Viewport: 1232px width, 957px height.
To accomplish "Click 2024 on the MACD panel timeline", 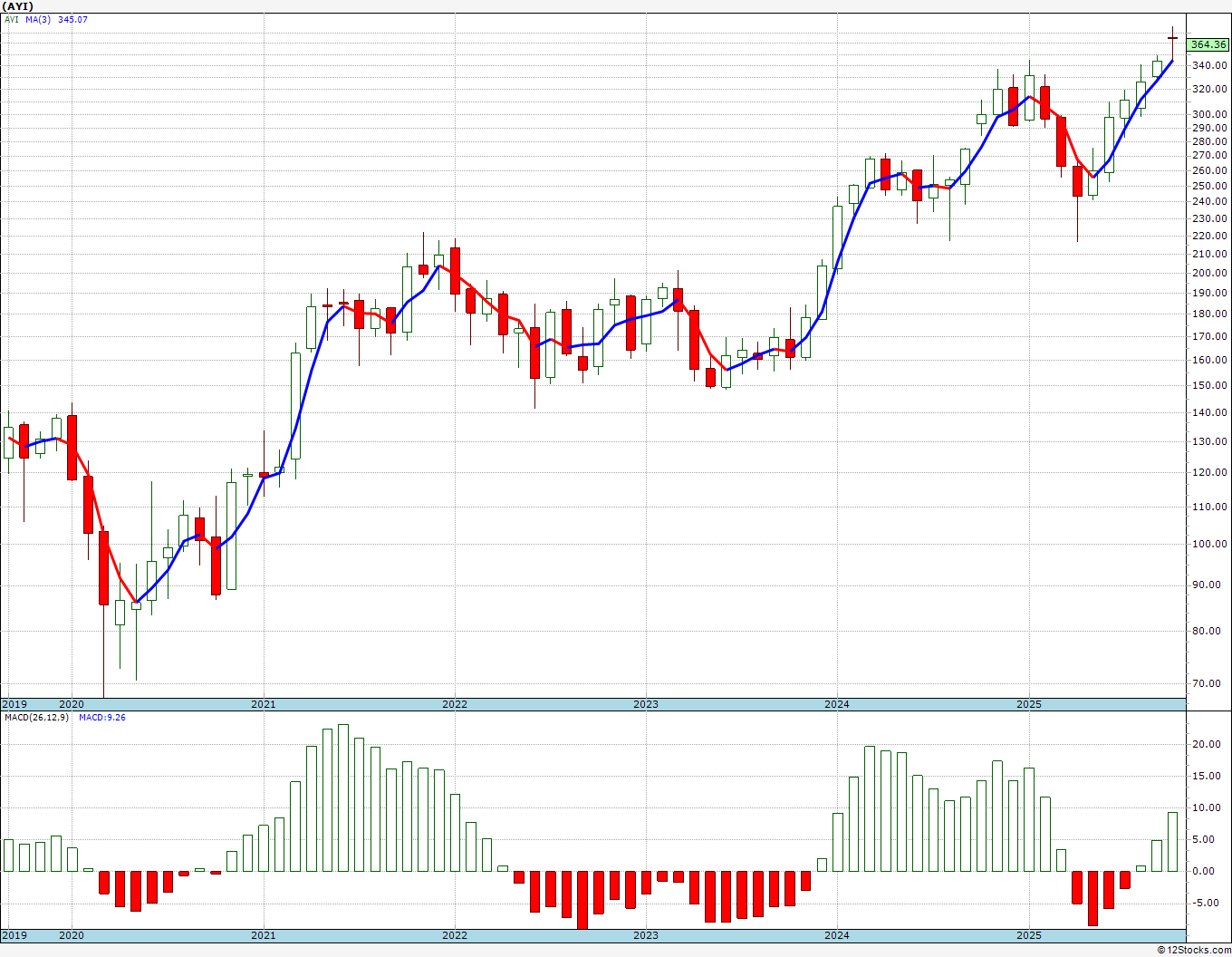I will tap(836, 935).
